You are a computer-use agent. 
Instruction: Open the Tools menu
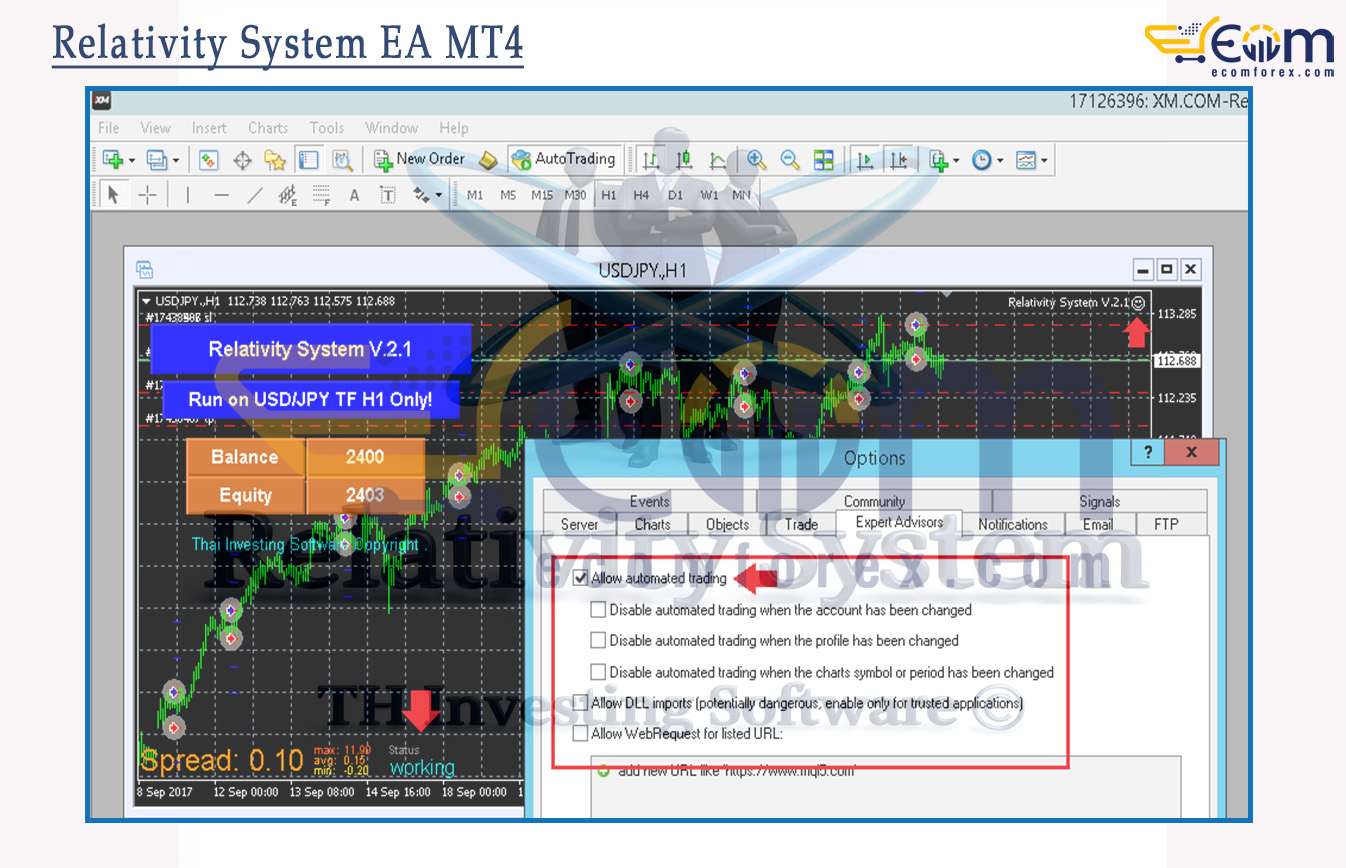tap(326, 128)
